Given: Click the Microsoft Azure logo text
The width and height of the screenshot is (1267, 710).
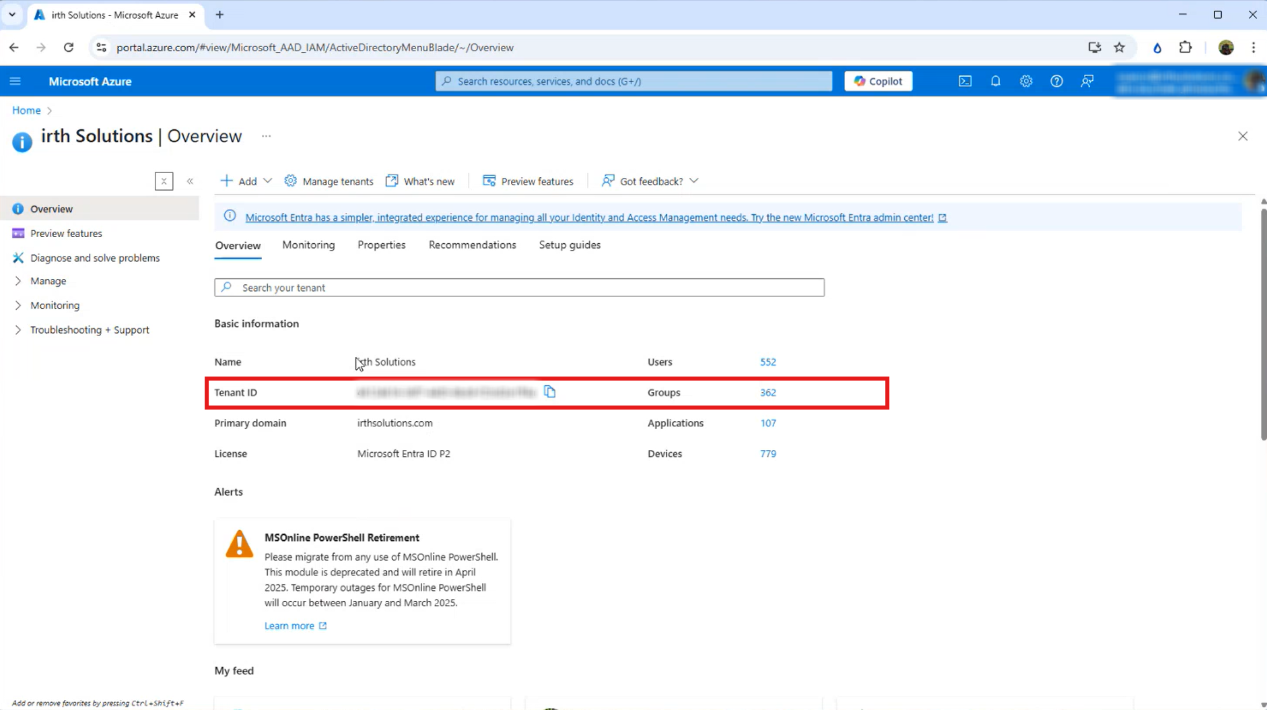Looking at the screenshot, I should pyautogui.click(x=90, y=81).
